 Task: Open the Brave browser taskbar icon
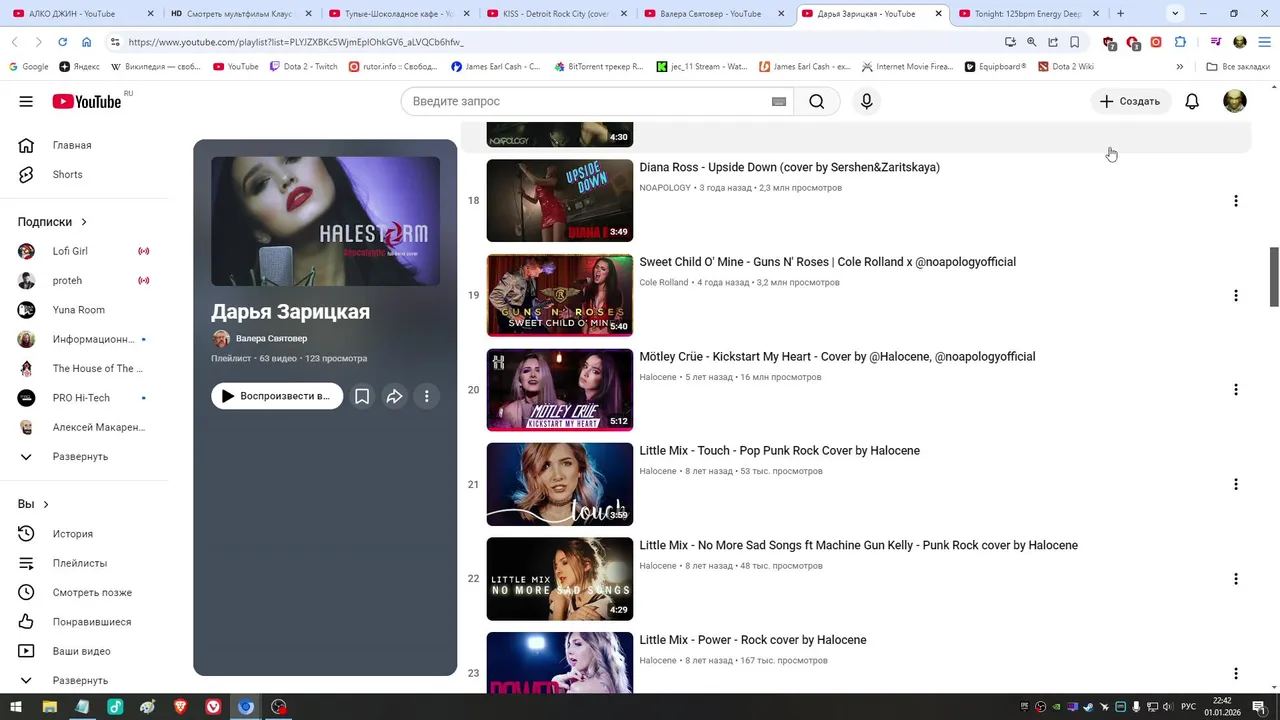coord(181,707)
